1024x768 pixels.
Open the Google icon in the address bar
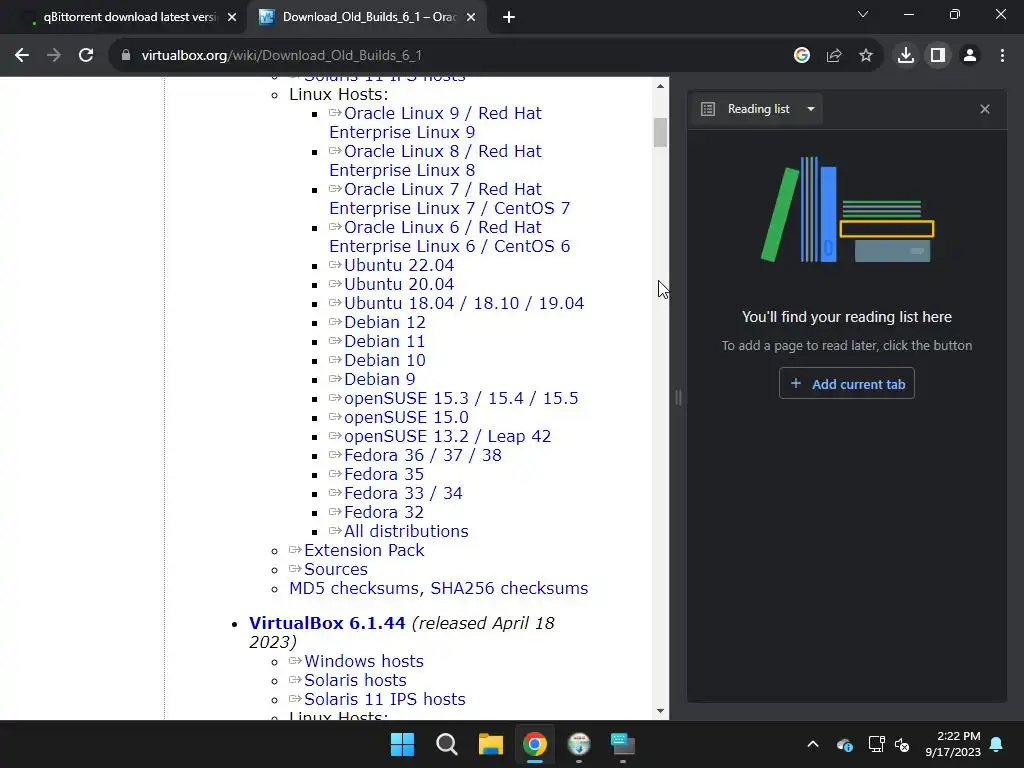point(802,56)
